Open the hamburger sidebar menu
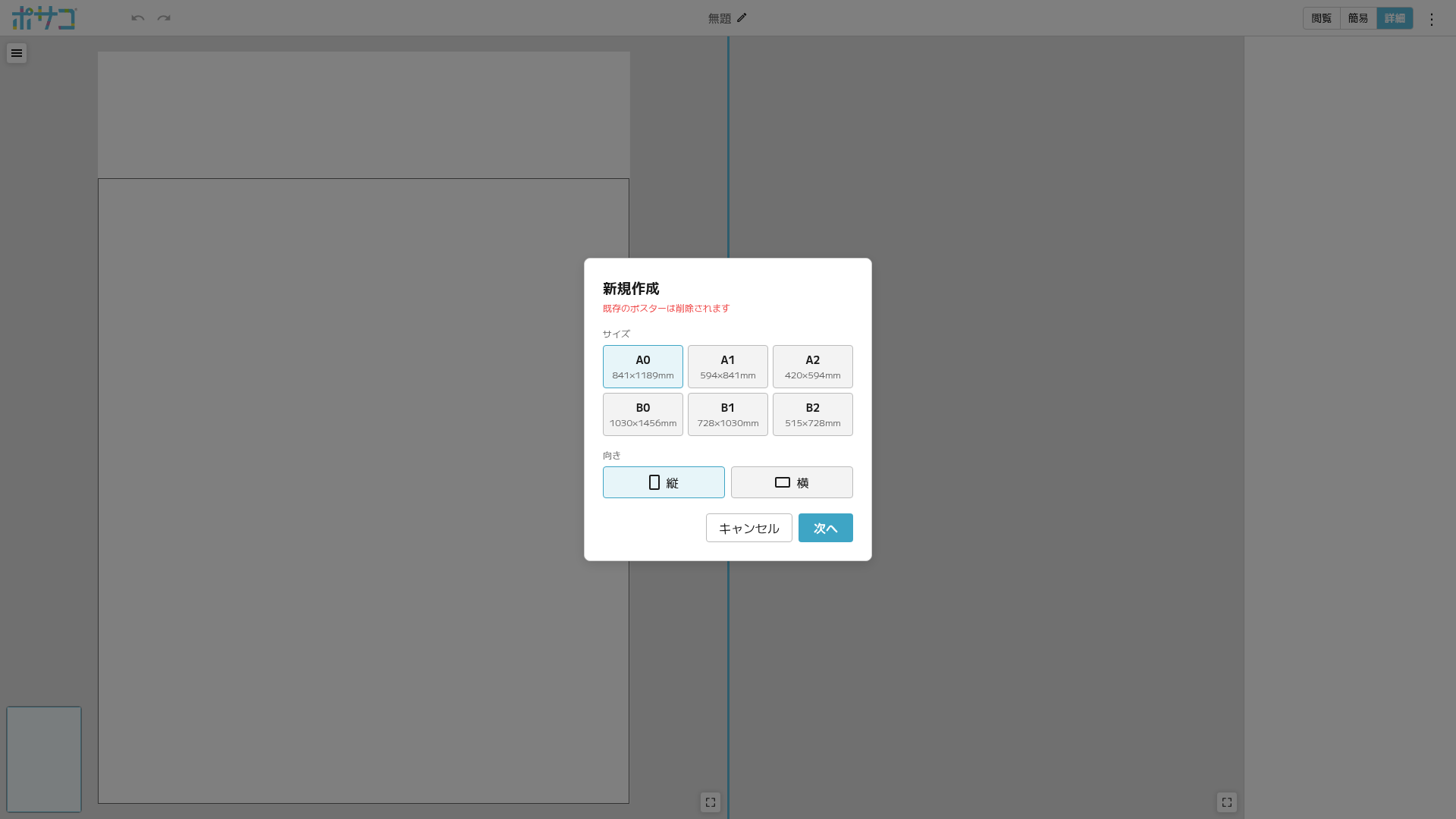Viewport: 1456px width, 819px height. pyautogui.click(x=17, y=53)
